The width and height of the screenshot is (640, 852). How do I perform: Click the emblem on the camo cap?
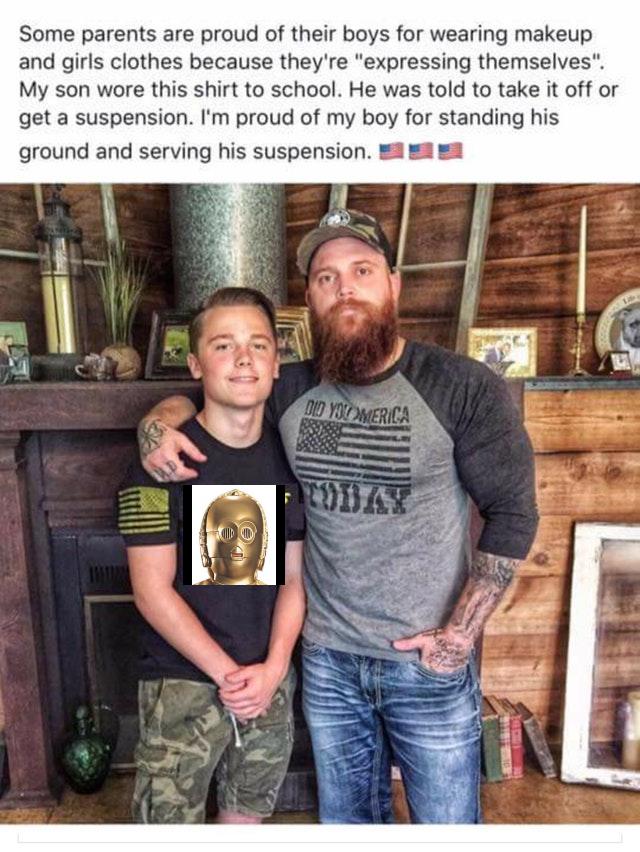click(x=337, y=217)
